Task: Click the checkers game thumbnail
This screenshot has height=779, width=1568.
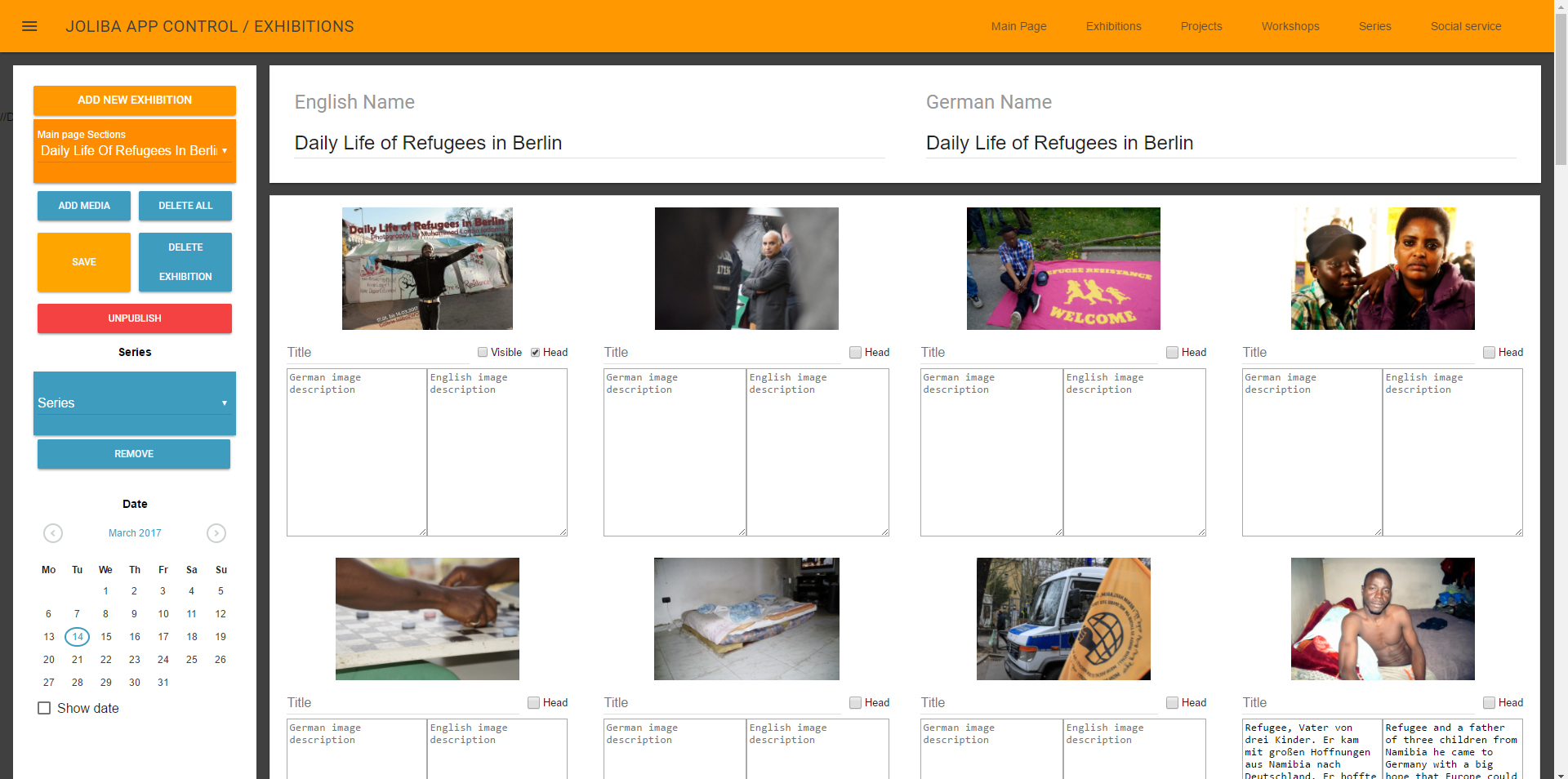Action: (427, 619)
